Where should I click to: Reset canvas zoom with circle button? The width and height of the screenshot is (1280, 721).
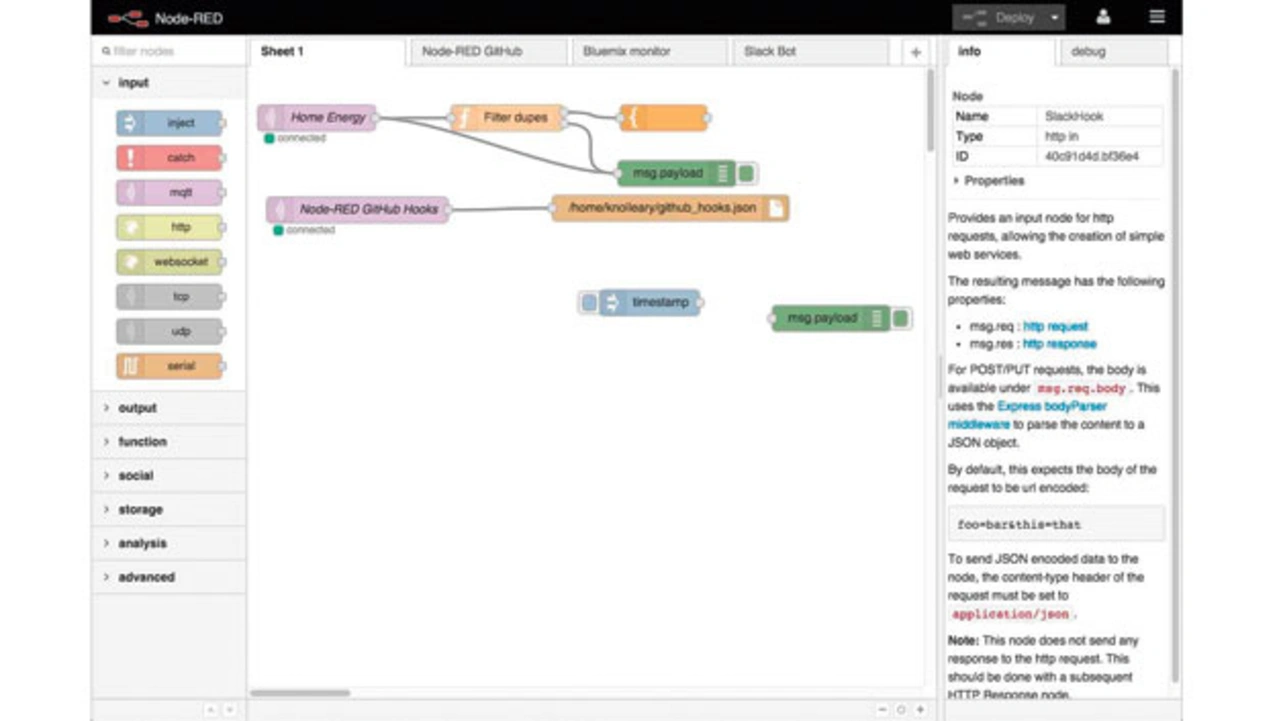(901, 709)
